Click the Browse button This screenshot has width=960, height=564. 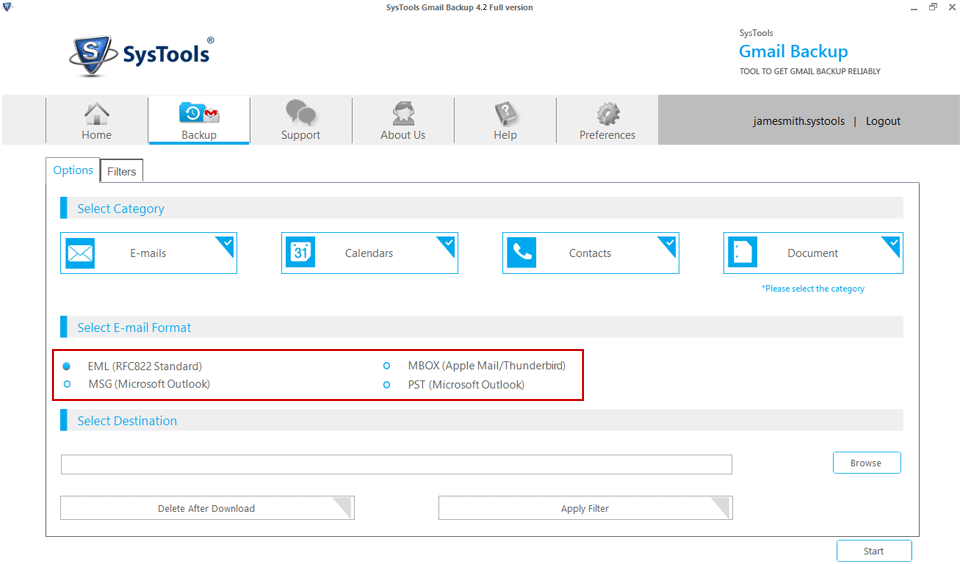(866, 463)
